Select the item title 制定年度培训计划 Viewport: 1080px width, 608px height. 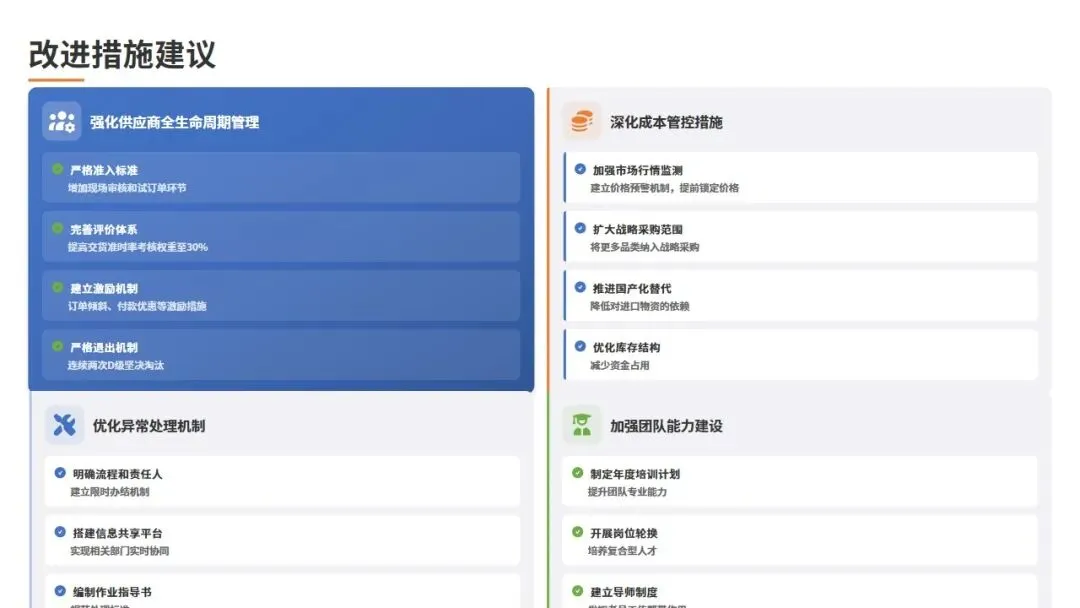tap(635, 474)
